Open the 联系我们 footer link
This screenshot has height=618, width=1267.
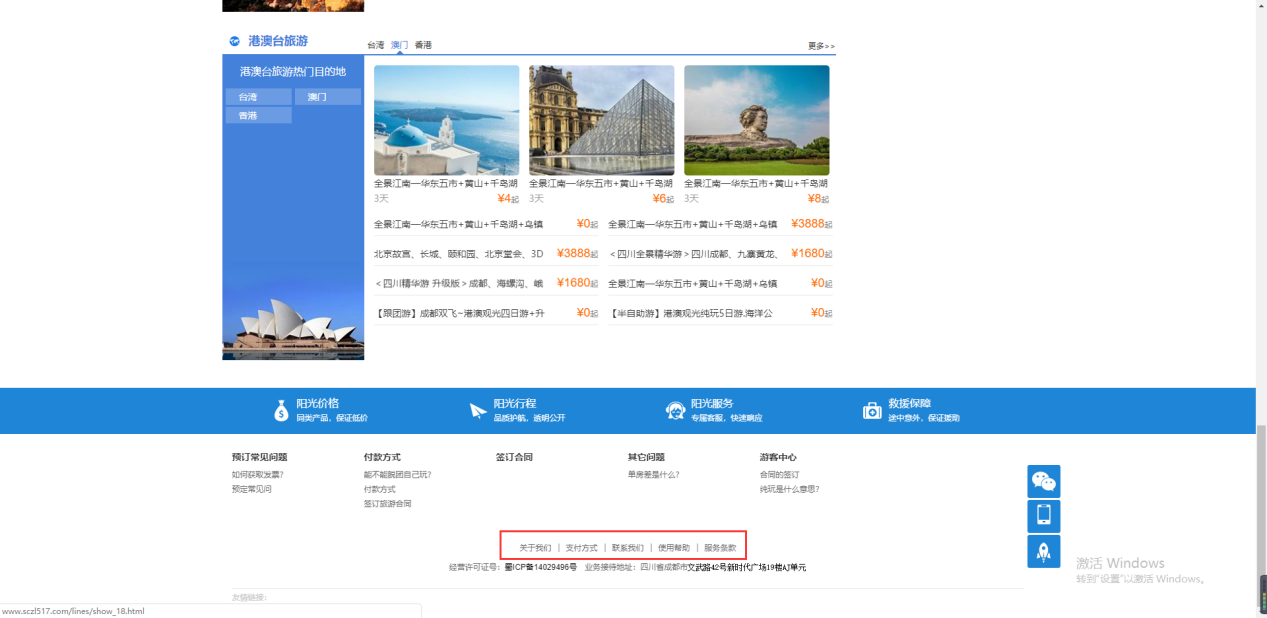[x=628, y=548]
